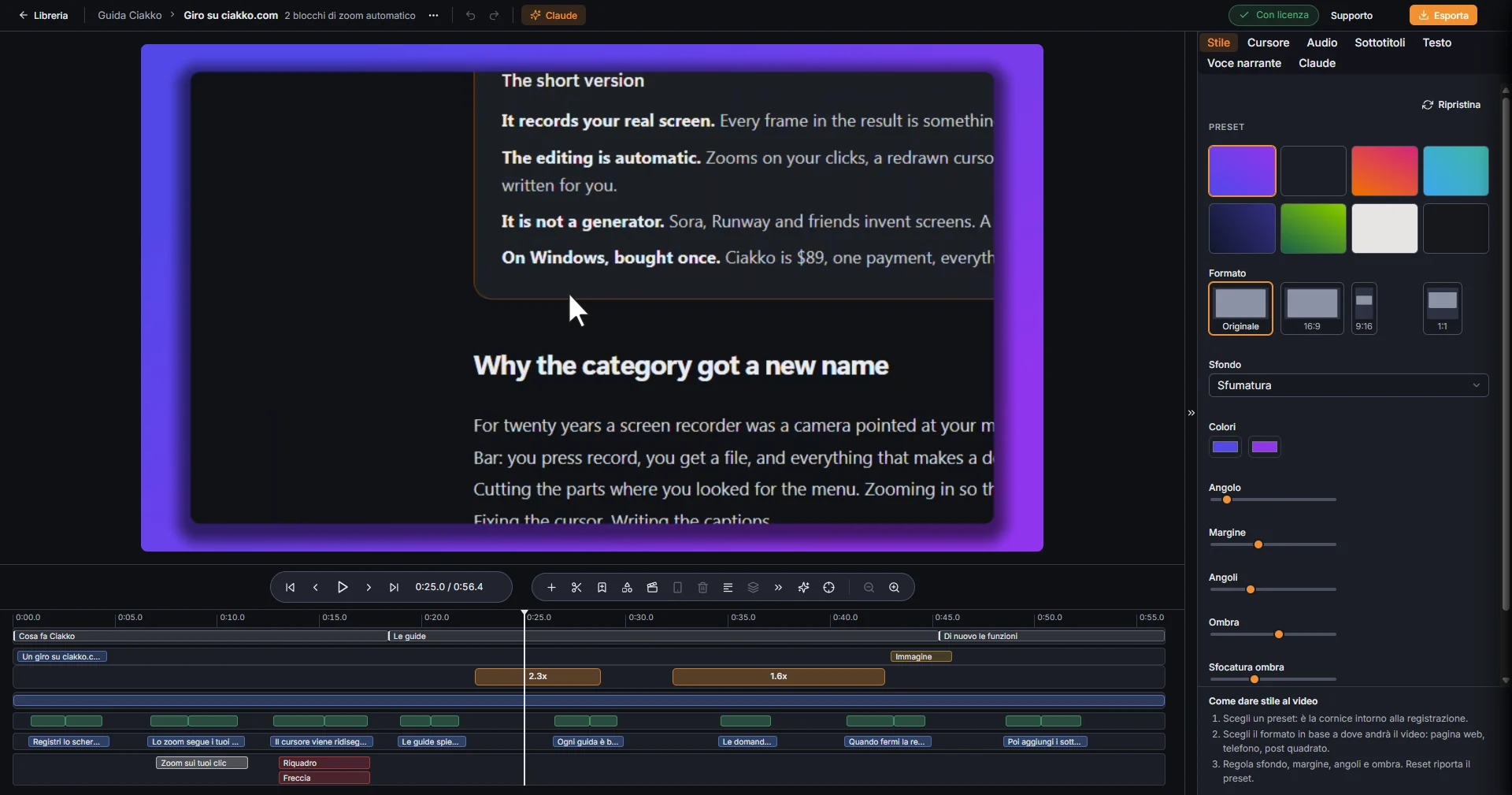Viewport: 1512px width, 795px height.
Task: Jump to the start of the video
Action: click(x=291, y=587)
